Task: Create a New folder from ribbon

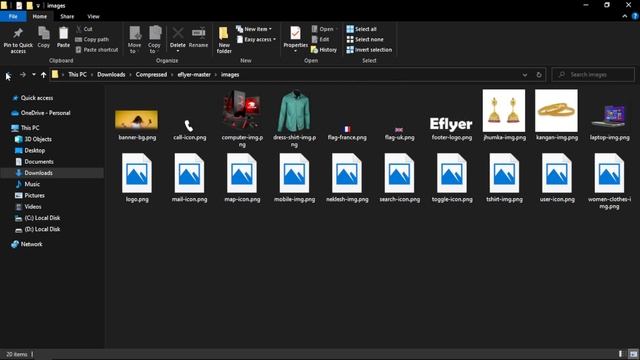Action: coord(224,40)
